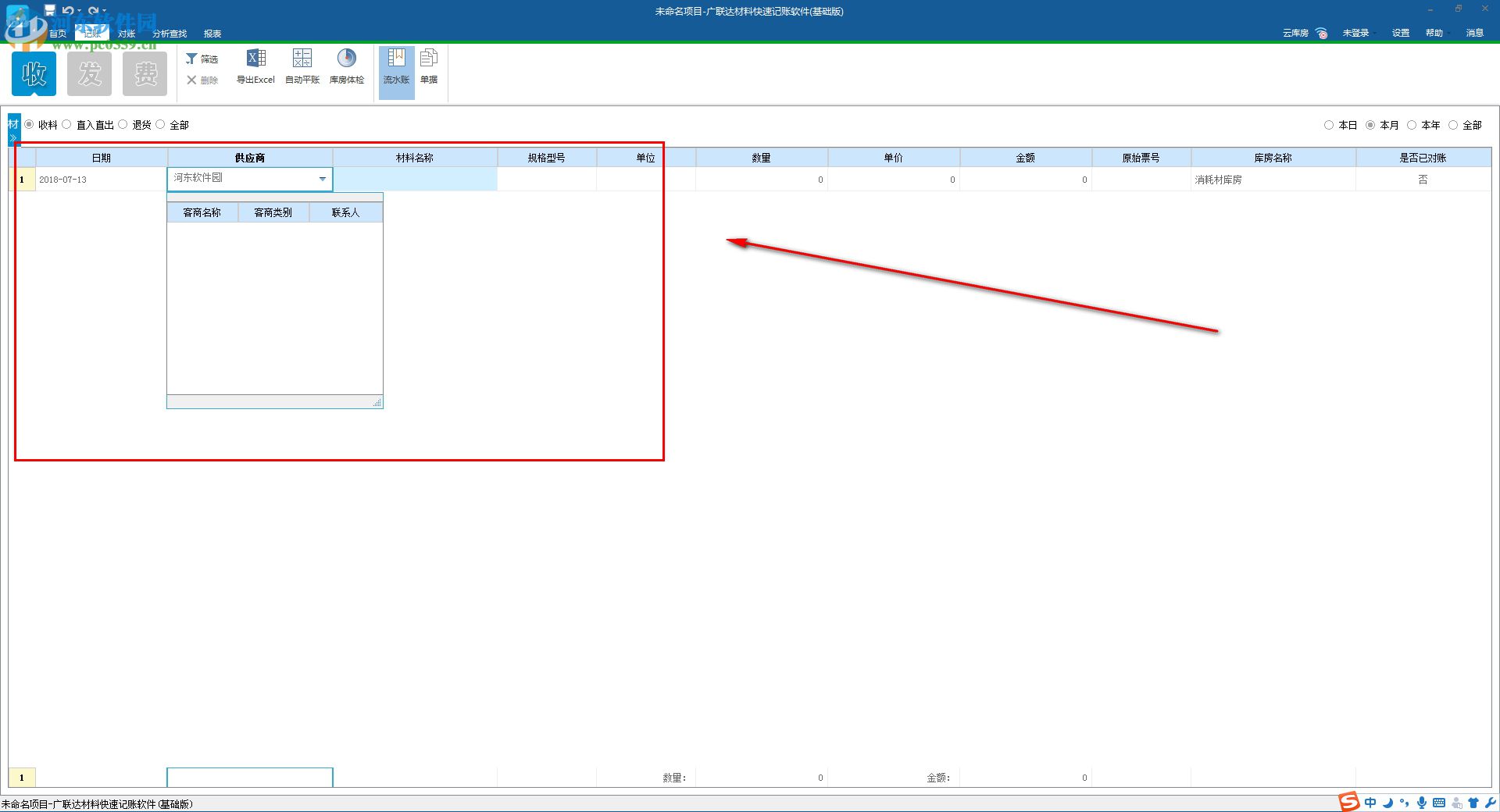1500x812 pixels.
Task: Open 消息 messages
Action: coord(1475,33)
